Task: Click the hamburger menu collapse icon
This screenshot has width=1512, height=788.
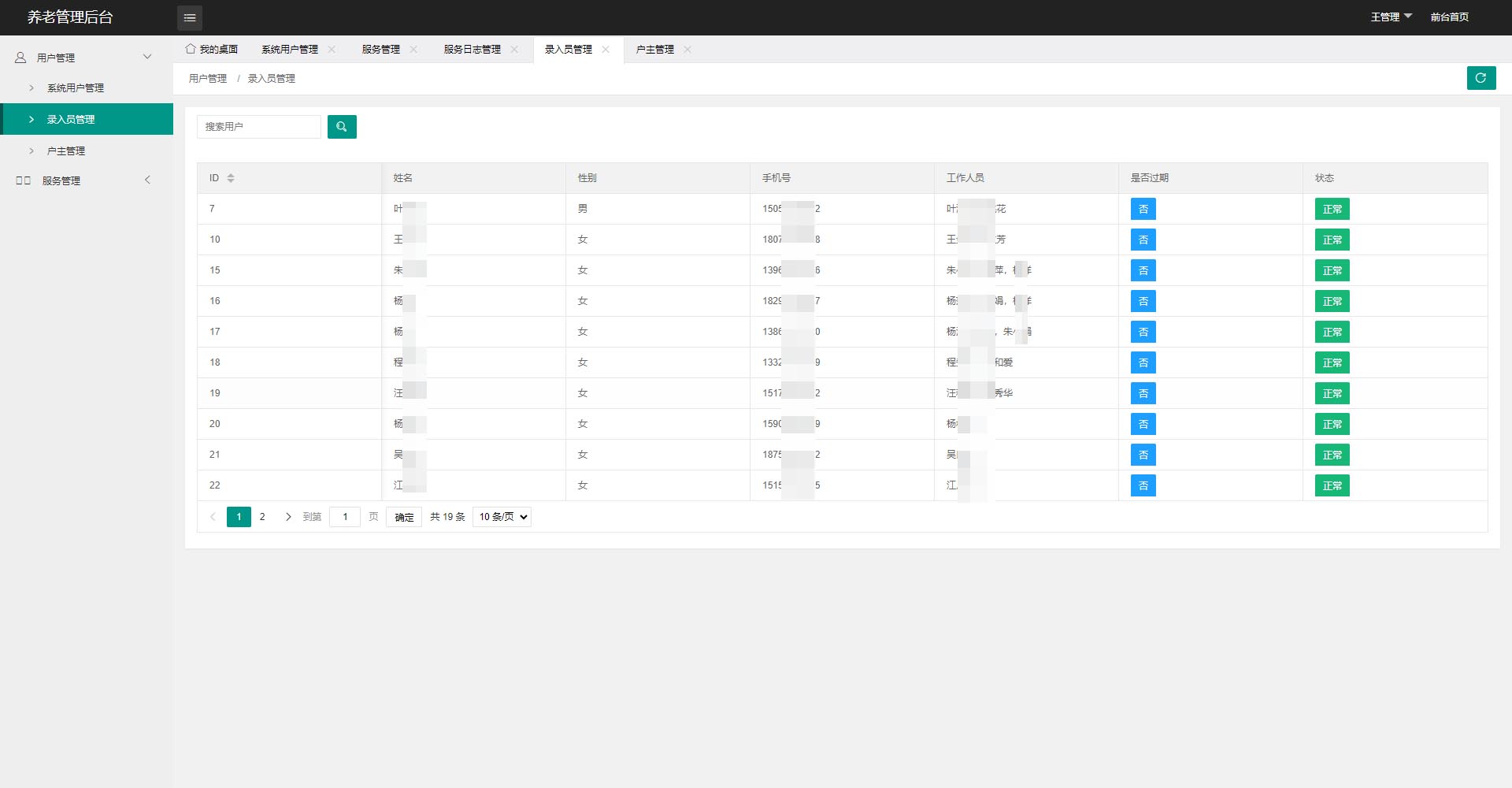Action: [x=190, y=17]
